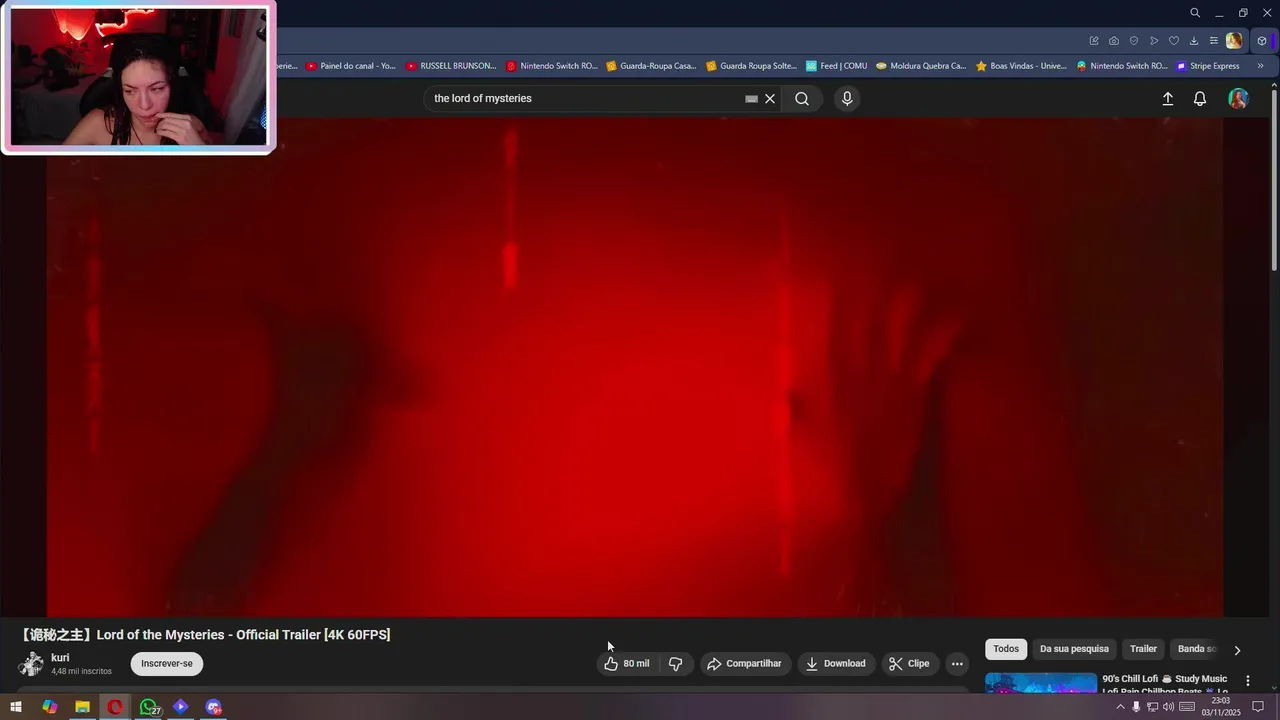Open Moldura Quebra Ca... bookmark
This screenshot has width=1280, height=720.
pos(921,66)
